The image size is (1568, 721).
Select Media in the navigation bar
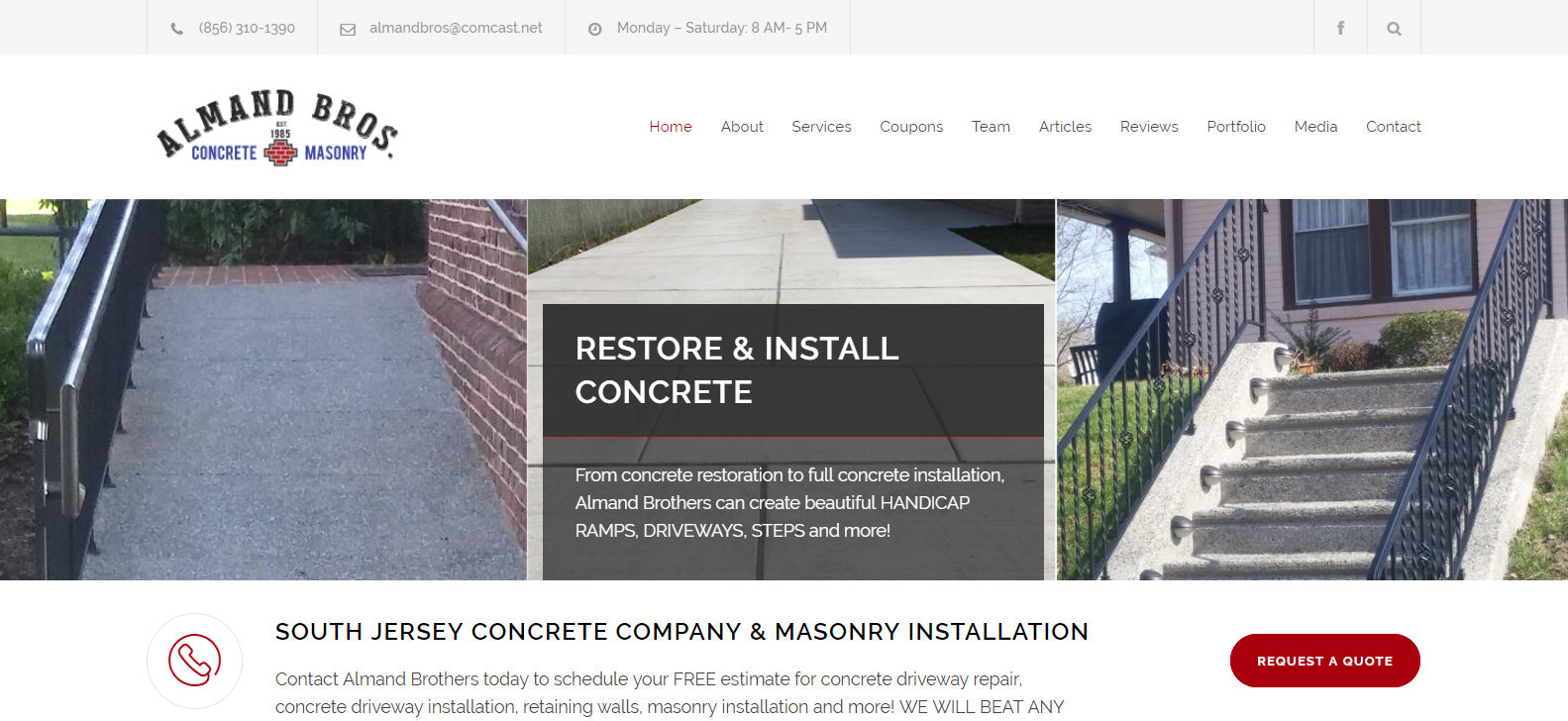pyautogui.click(x=1315, y=127)
